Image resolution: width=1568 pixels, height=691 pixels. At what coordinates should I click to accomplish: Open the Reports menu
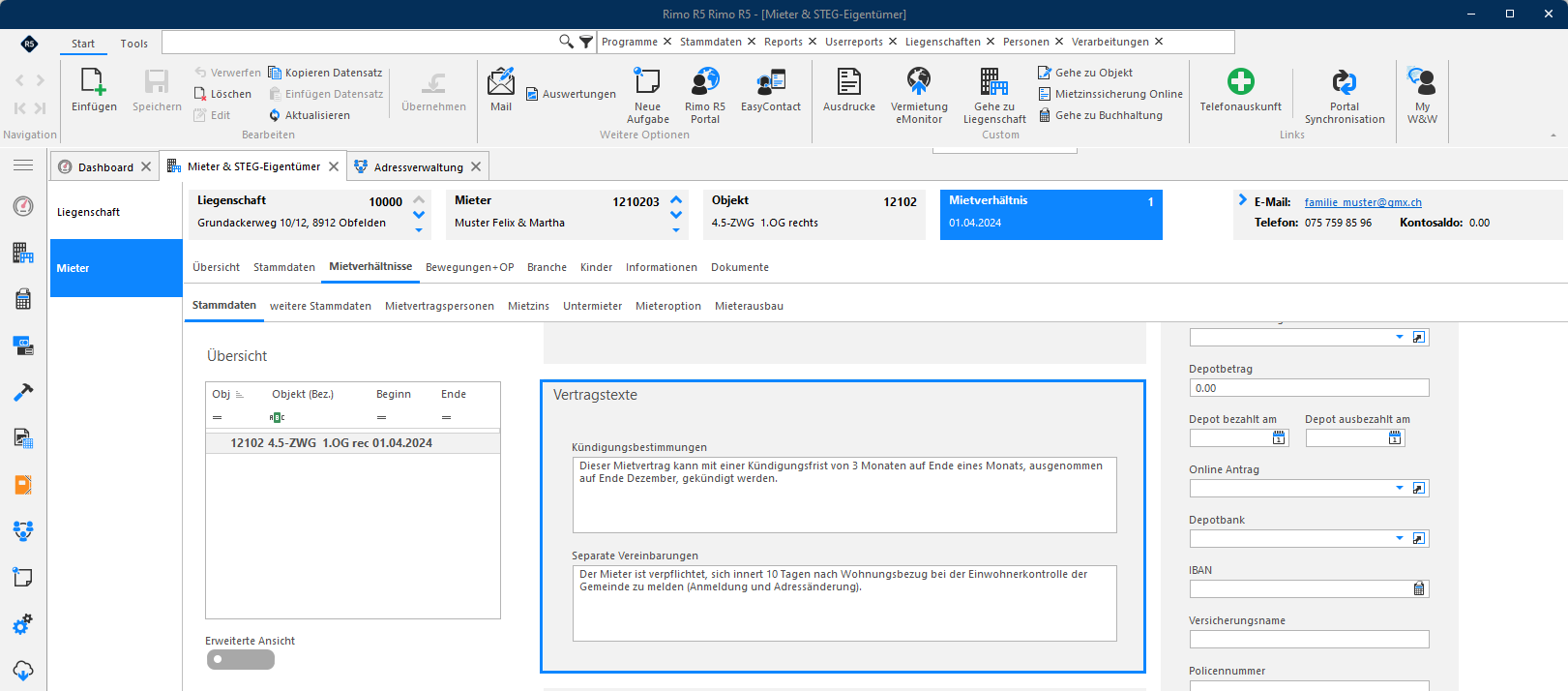point(784,42)
